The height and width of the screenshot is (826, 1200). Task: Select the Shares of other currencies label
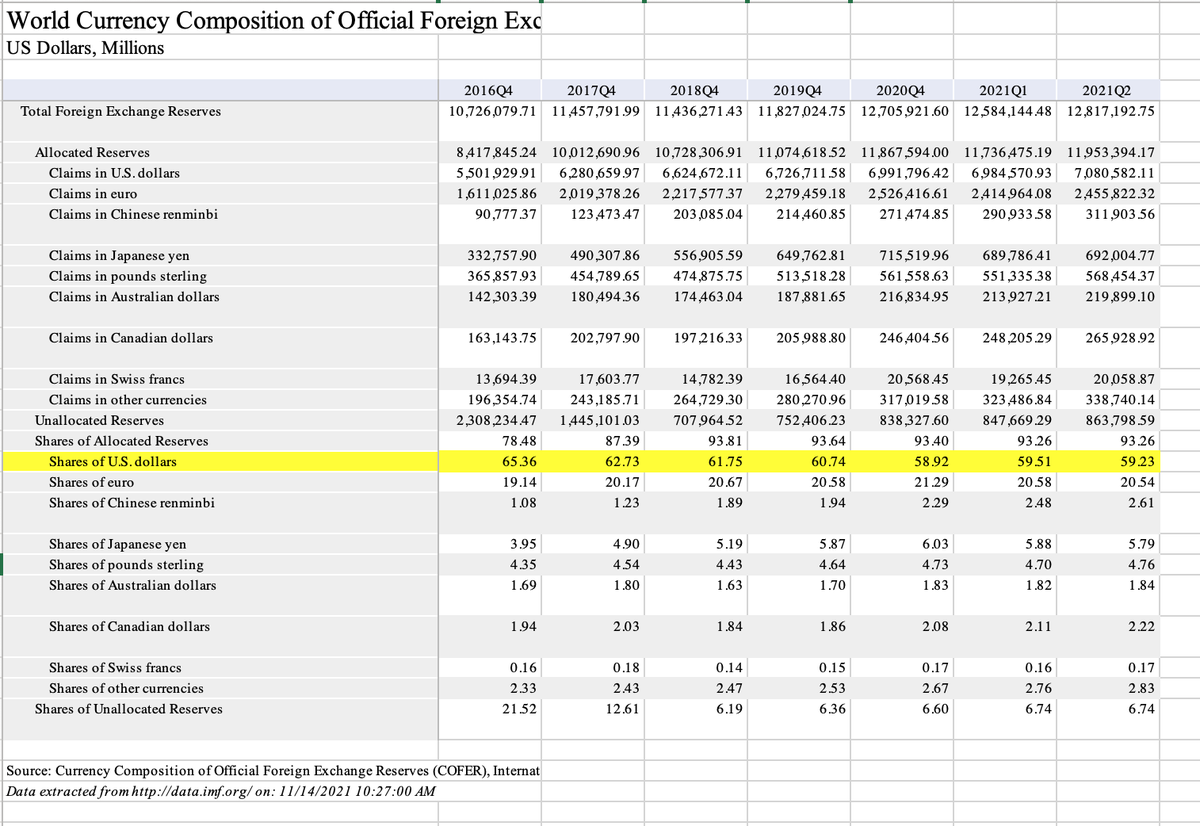click(126, 688)
